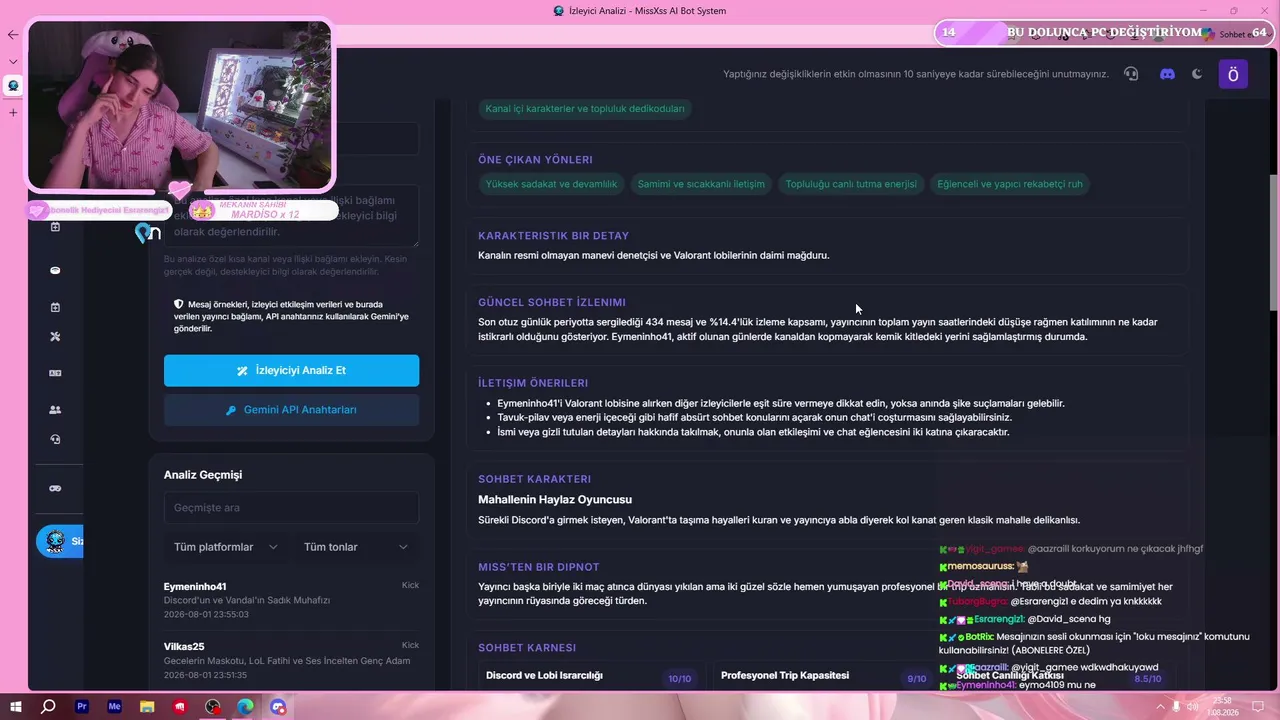Open the headset support sidebar icon
This screenshot has height=720, width=1280.
[55, 439]
